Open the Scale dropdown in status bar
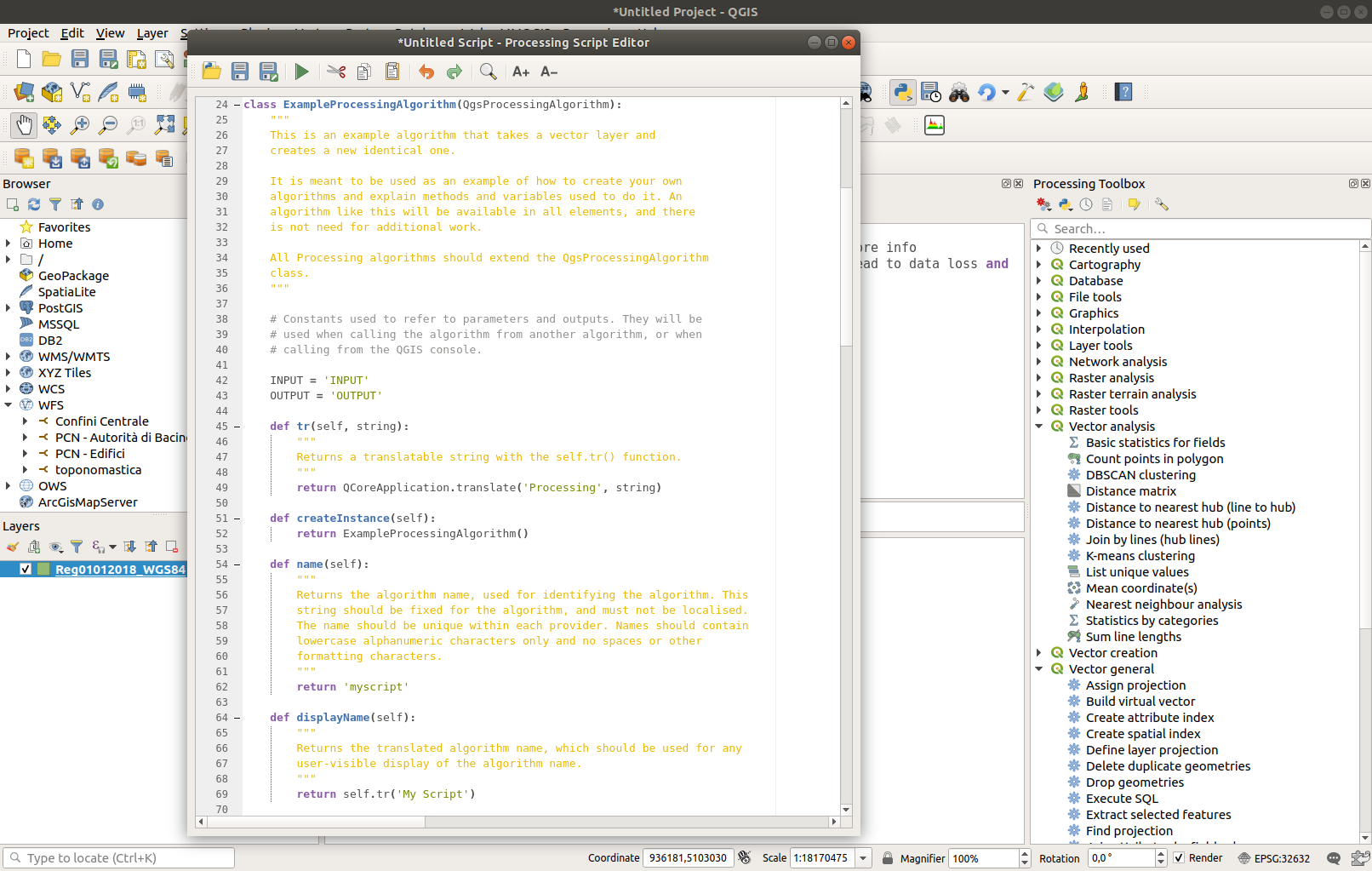1372x871 pixels. tap(863, 858)
